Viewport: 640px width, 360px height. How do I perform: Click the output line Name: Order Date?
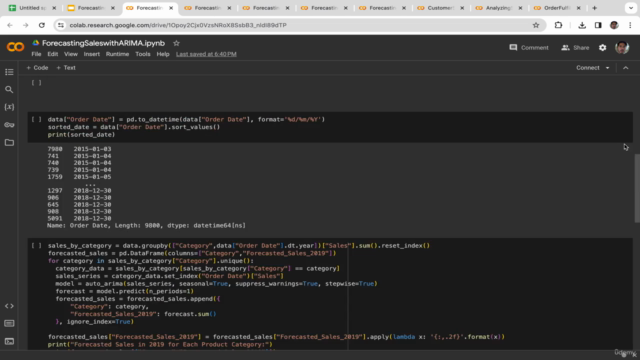click(146, 225)
